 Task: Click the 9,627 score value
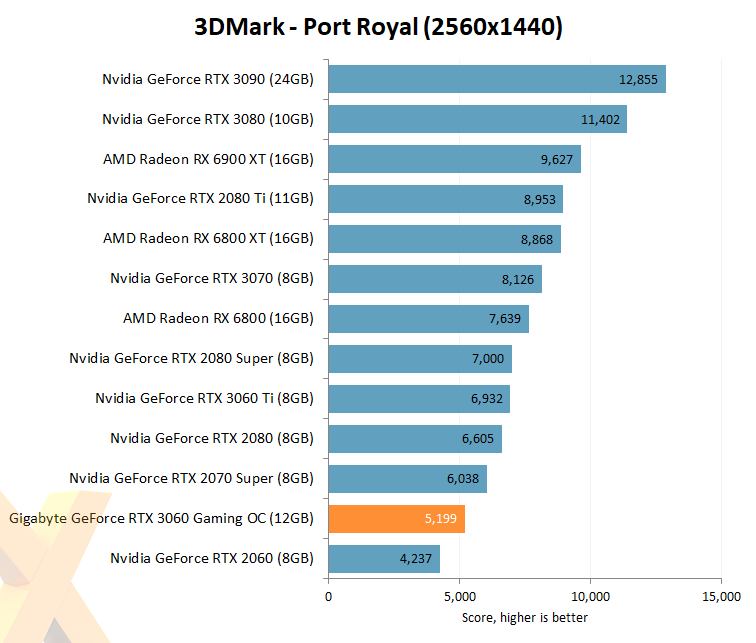(557, 160)
